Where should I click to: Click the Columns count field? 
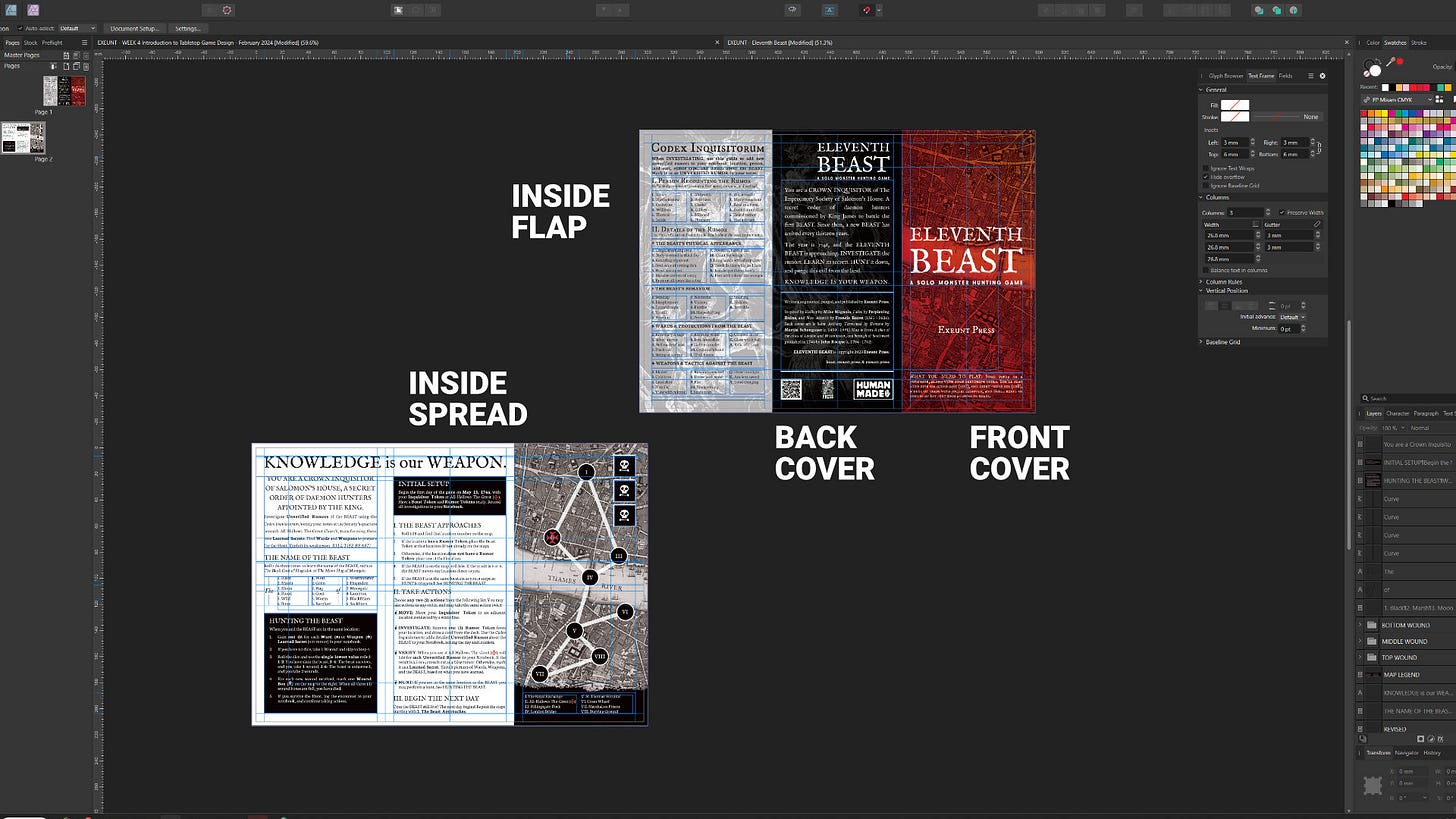pyautogui.click(x=1243, y=212)
